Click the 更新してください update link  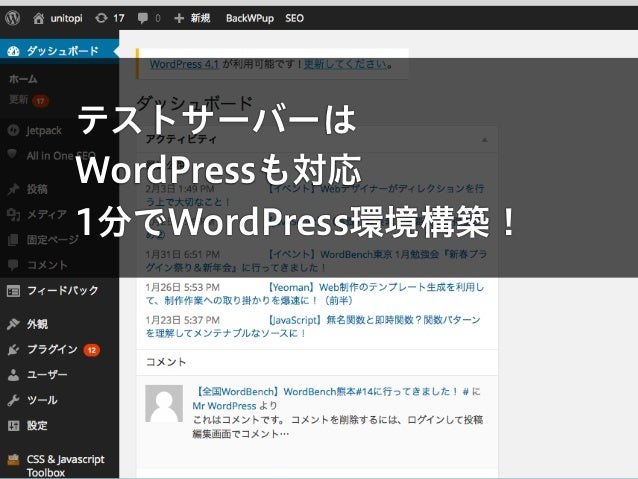pos(345,64)
